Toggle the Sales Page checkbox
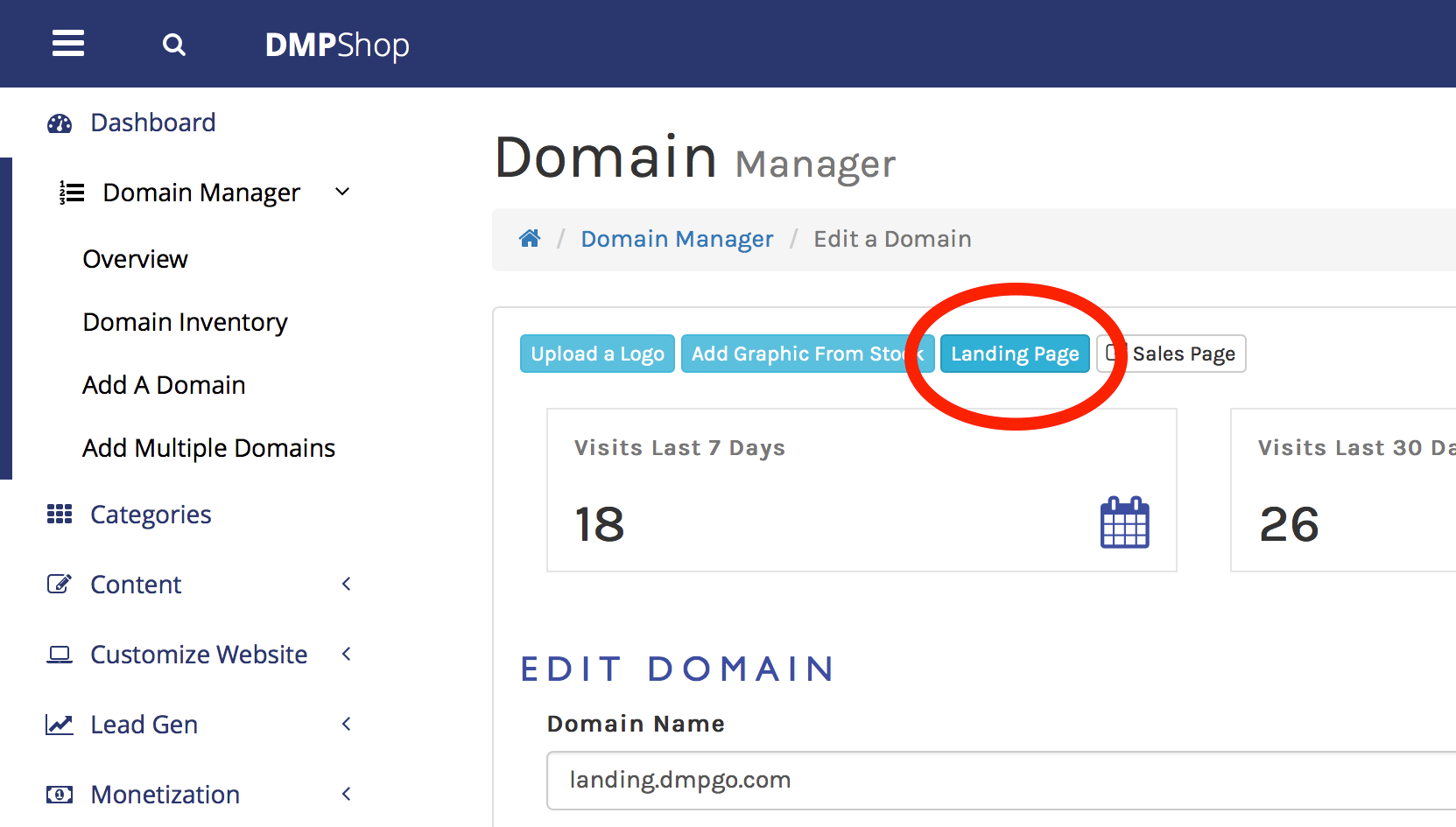Viewport: 1456px width, 827px height. tap(1112, 354)
